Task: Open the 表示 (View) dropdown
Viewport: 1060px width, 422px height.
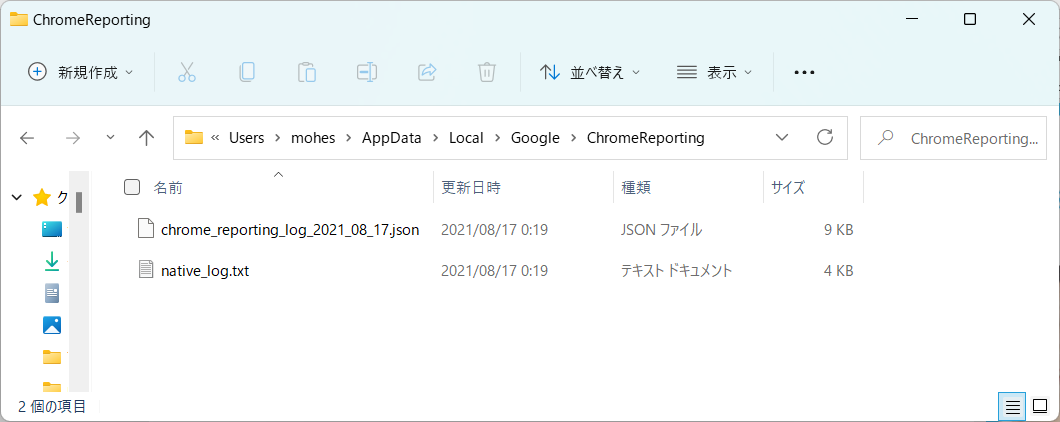Action: click(715, 72)
